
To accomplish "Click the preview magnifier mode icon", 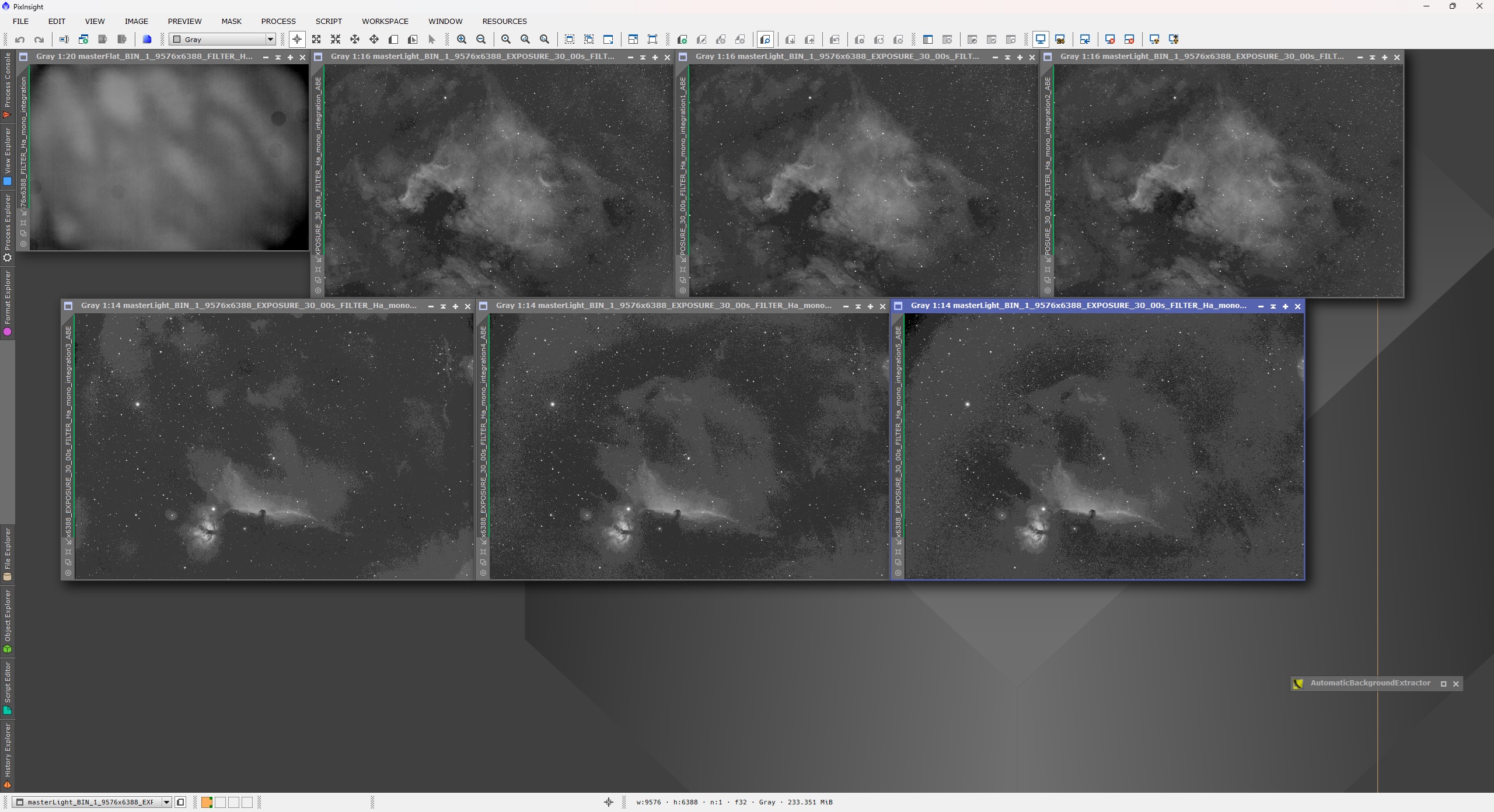I will point(765,40).
